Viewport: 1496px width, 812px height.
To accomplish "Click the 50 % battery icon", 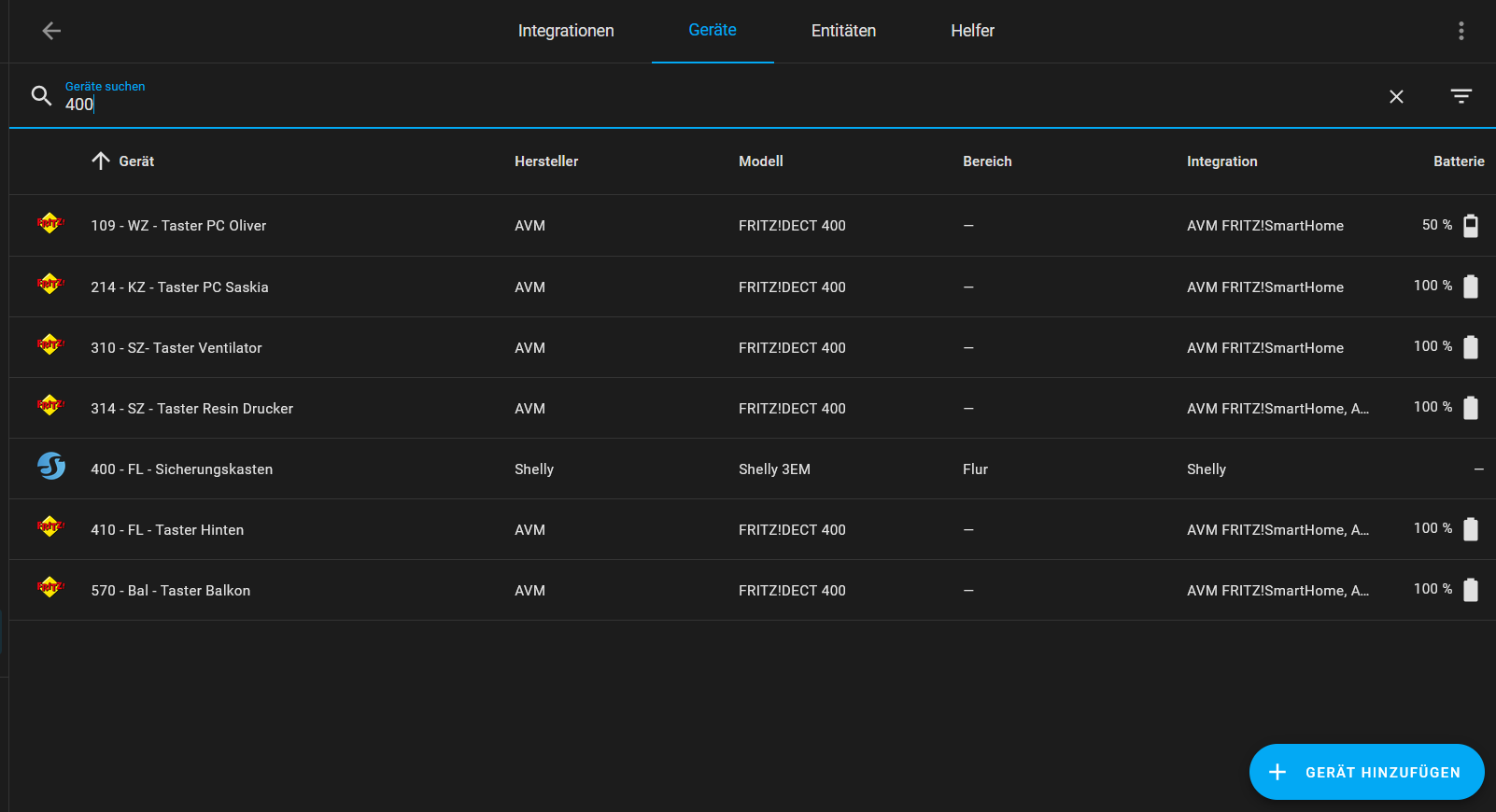I will pyautogui.click(x=1470, y=226).
